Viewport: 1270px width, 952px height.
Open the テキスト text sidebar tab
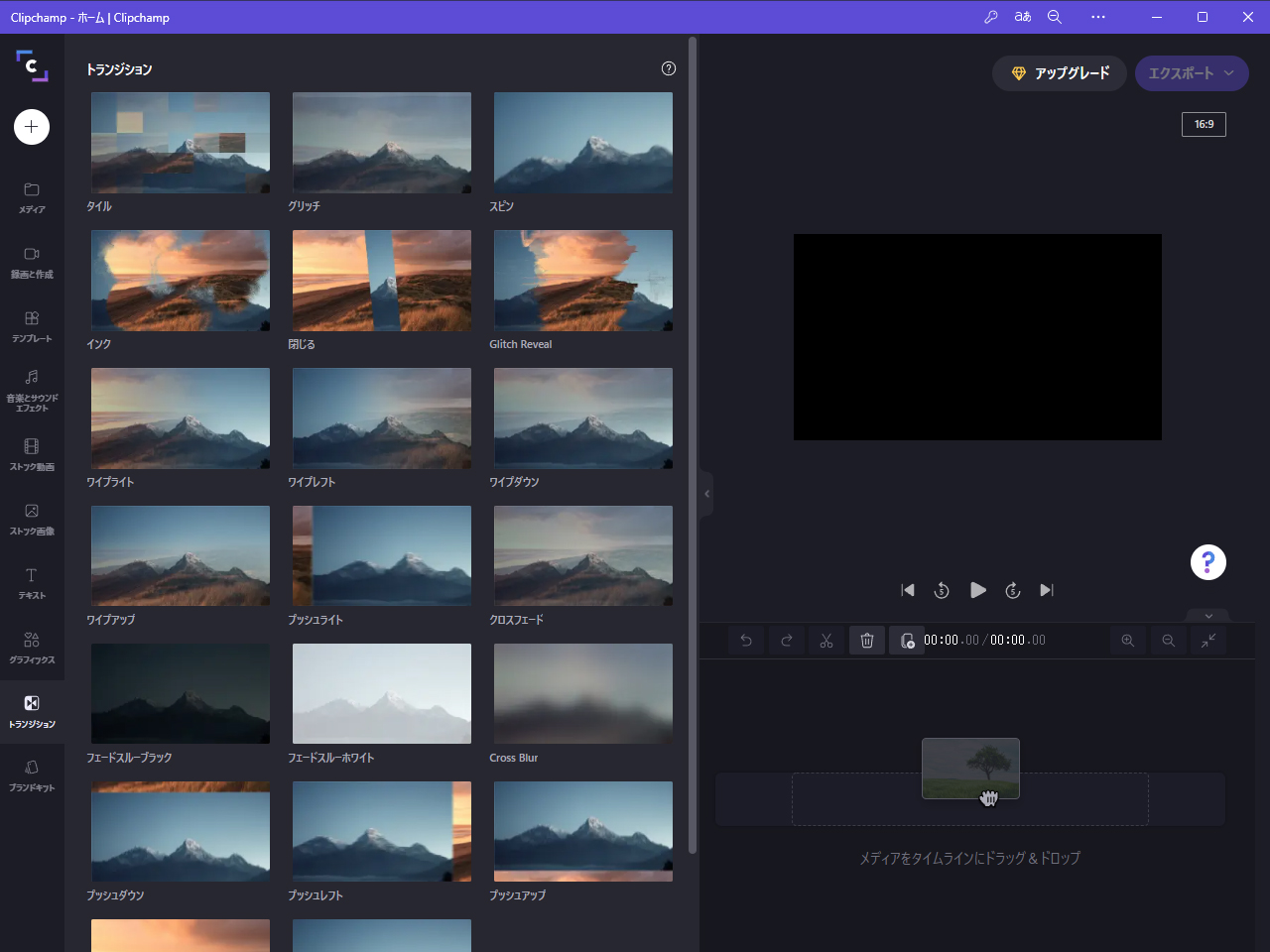pyautogui.click(x=32, y=584)
